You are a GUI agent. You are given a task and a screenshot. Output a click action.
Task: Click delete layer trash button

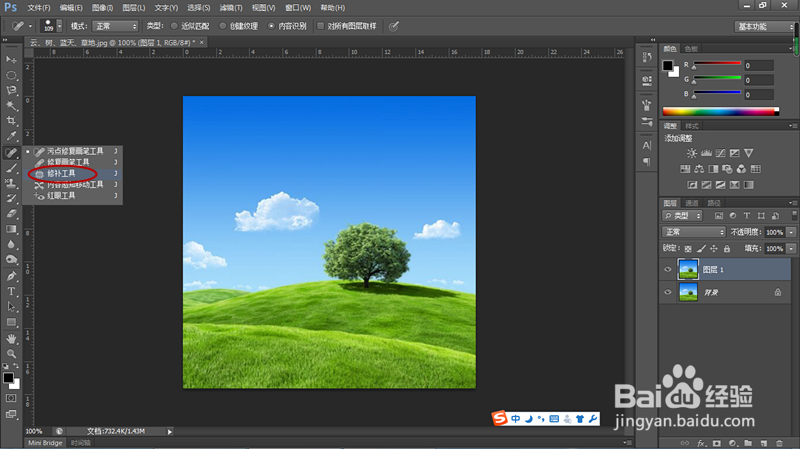(779, 443)
